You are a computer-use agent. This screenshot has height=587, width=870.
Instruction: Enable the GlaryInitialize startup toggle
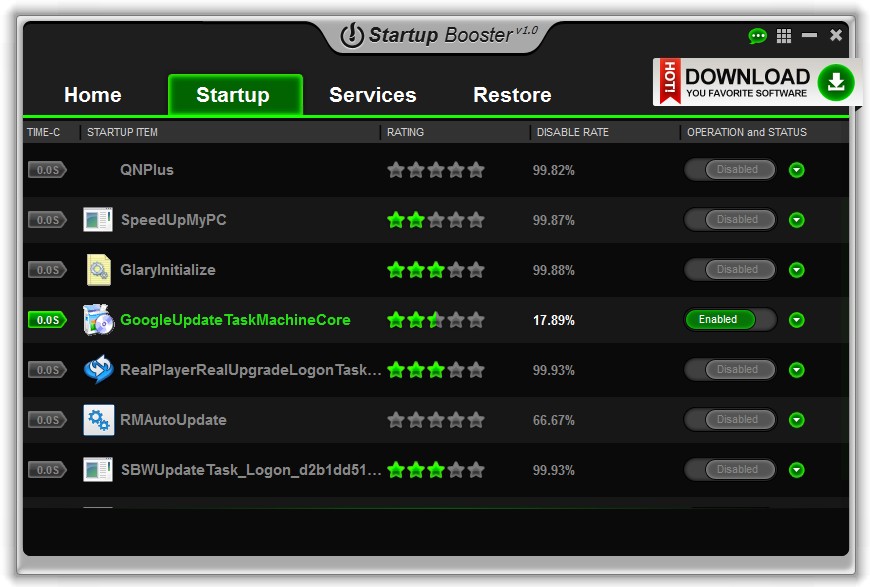730,270
